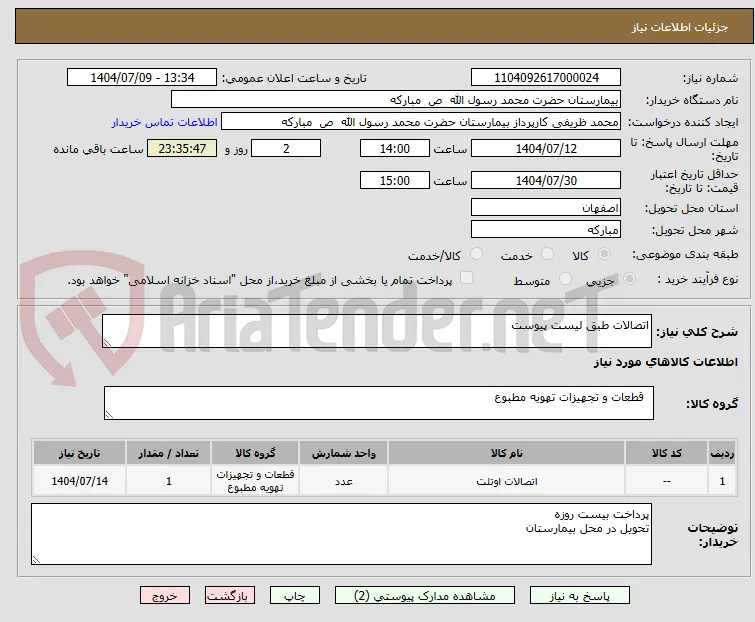
Task: Click the جزئیات اطلاعات نیاز page header
Action: [384, 26]
